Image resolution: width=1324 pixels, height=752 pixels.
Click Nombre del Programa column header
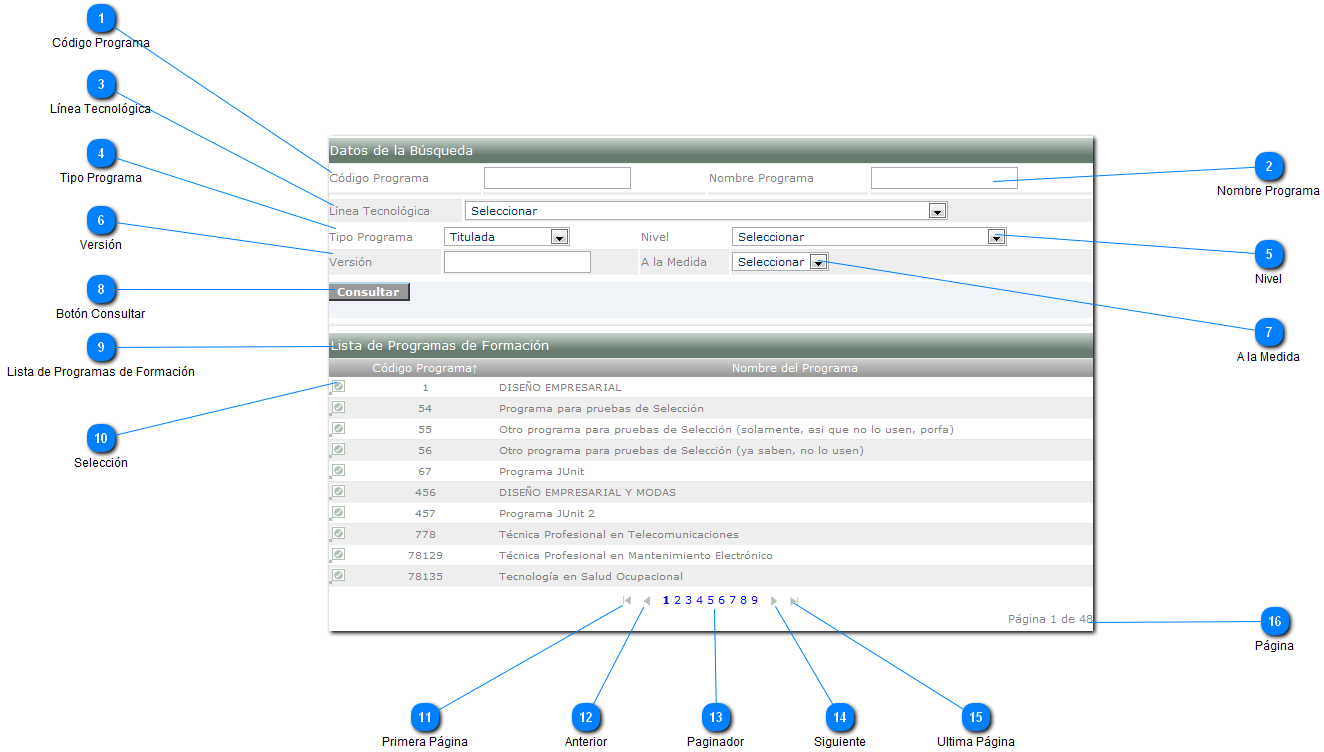(794, 368)
